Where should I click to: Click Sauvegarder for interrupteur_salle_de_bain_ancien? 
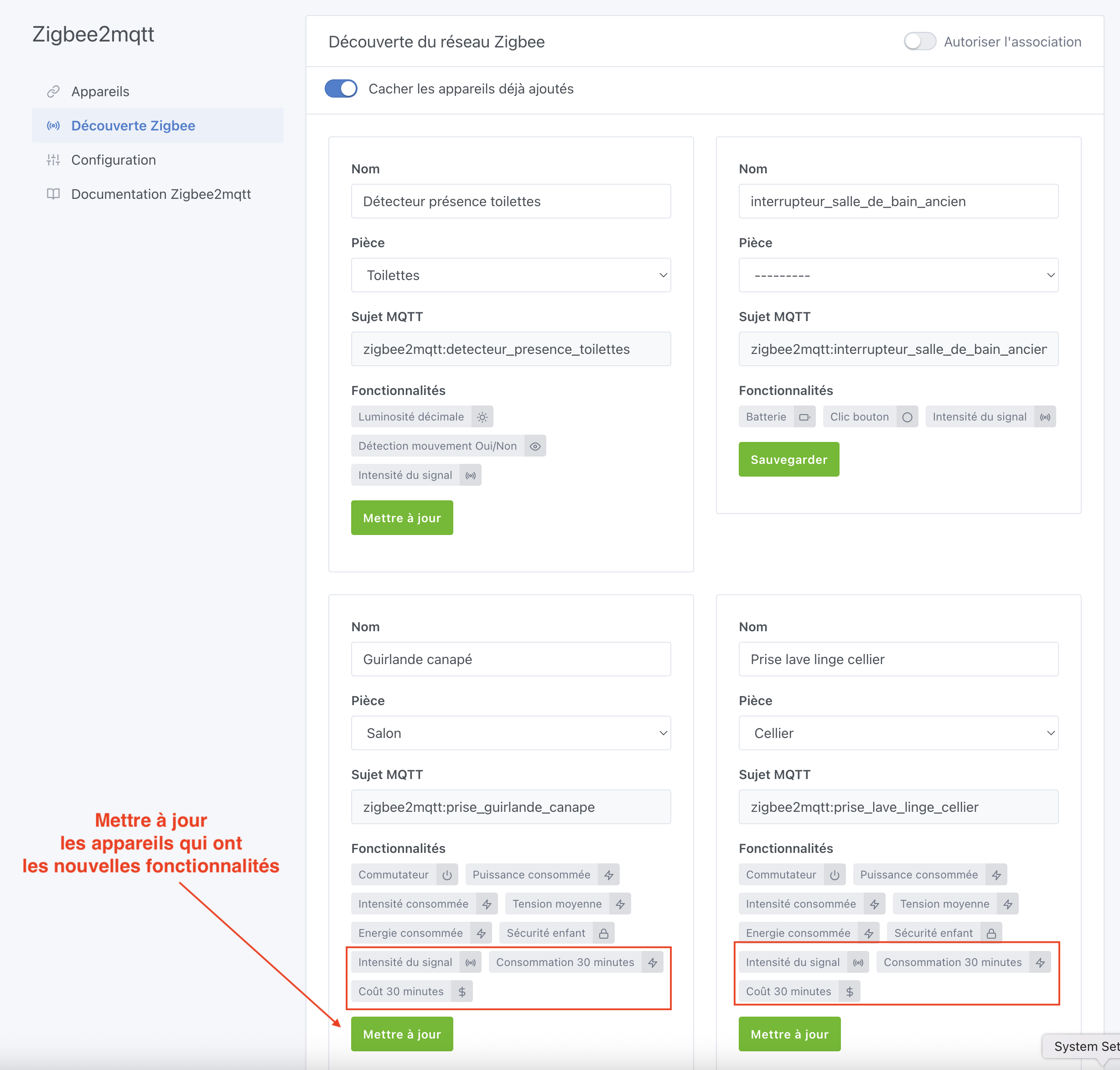click(788, 459)
